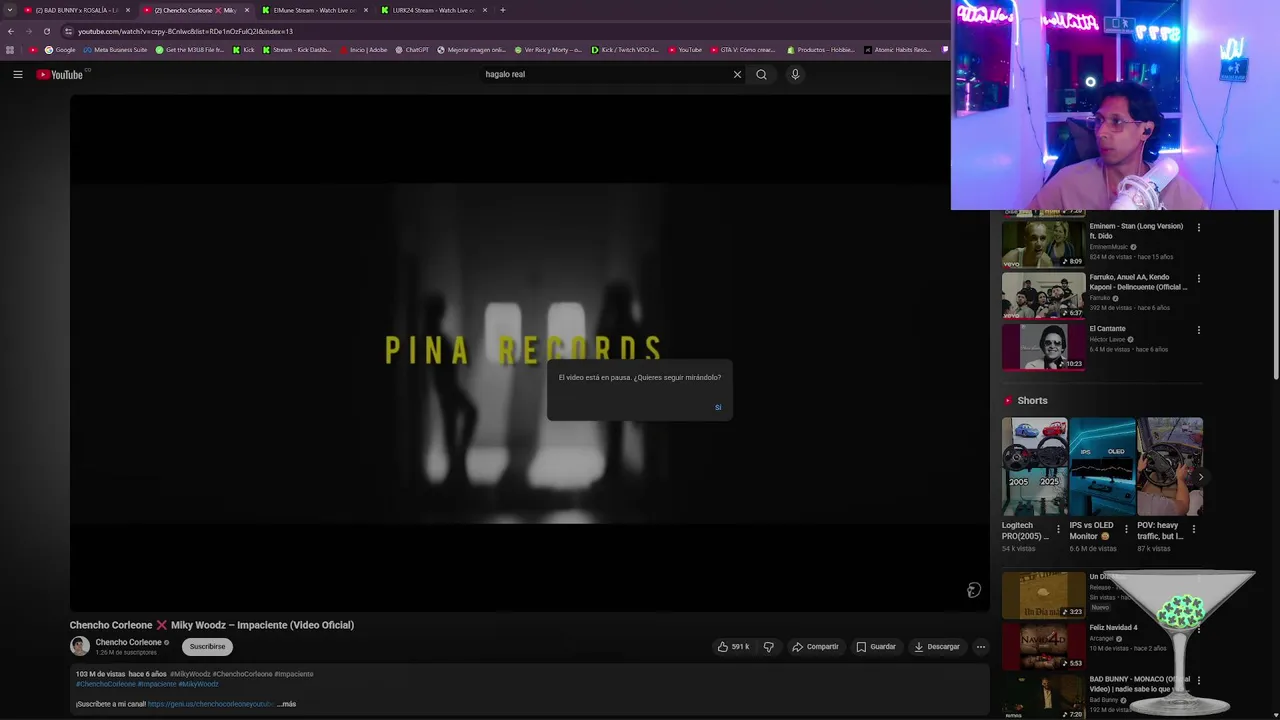This screenshot has height=720, width=1280.
Task: Open Ver Rick y Morty bookmark
Action: pos(548,50)
